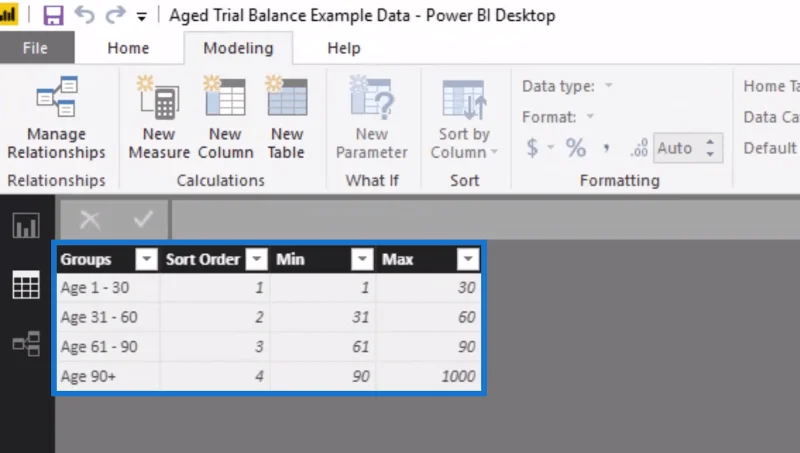Create a New Table
Image resolution: width=800 pixels, height=453 pixels.
pyautogui.click(x=287, y=118)
